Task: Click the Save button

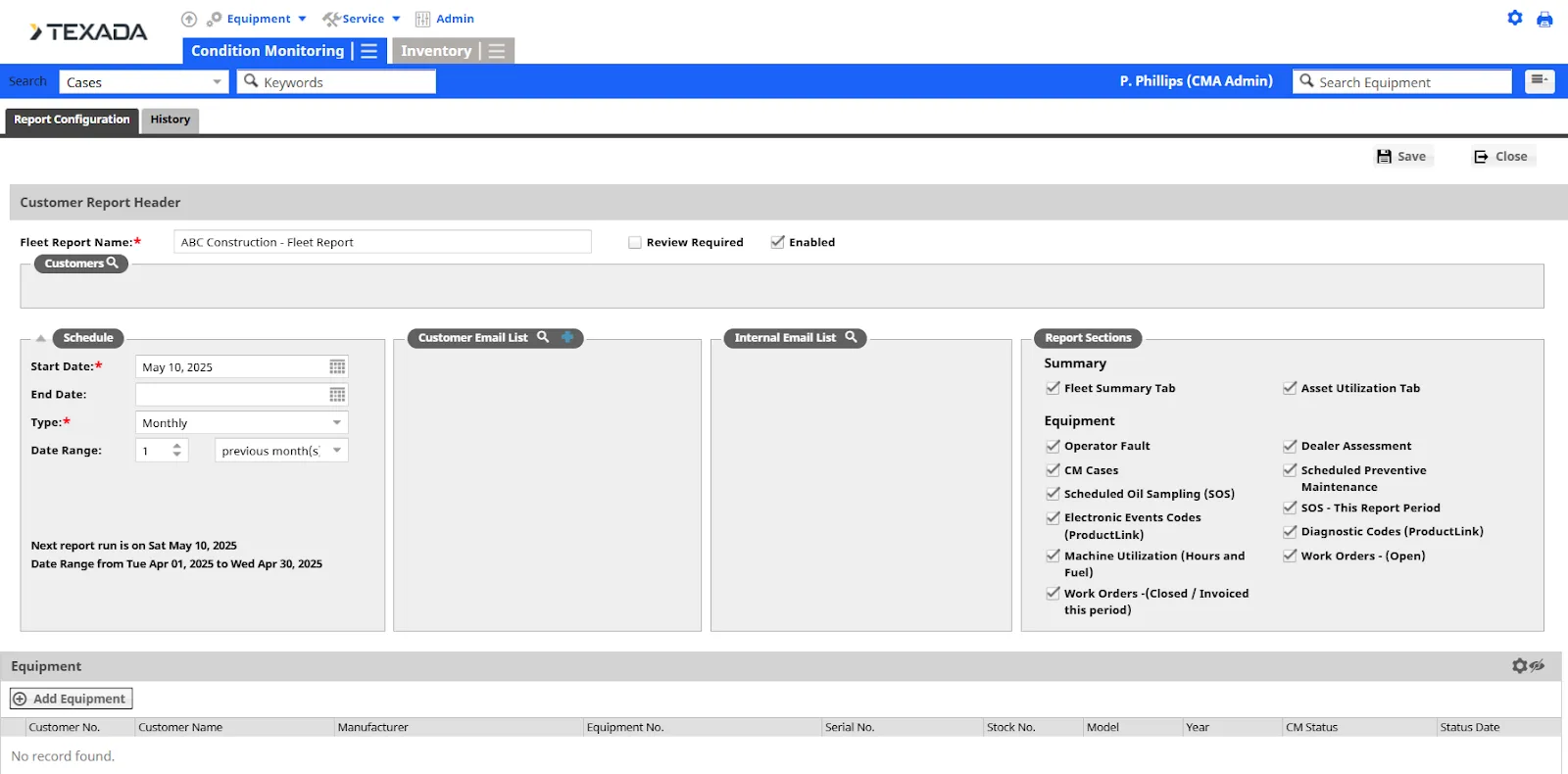Action: pos(1402,157)
